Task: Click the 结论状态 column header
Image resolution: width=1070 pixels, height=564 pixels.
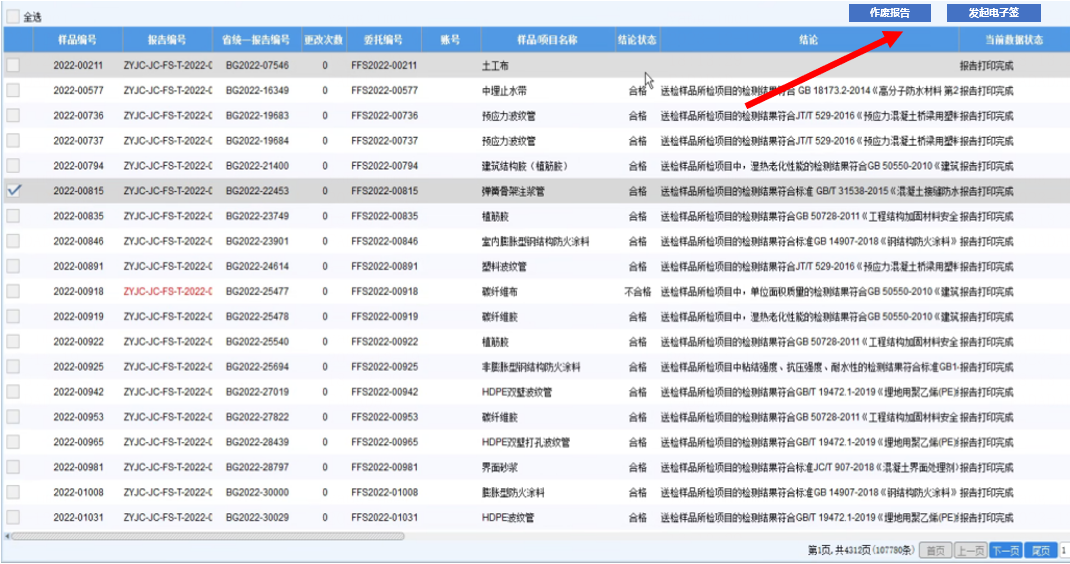Action: point(637,40)
